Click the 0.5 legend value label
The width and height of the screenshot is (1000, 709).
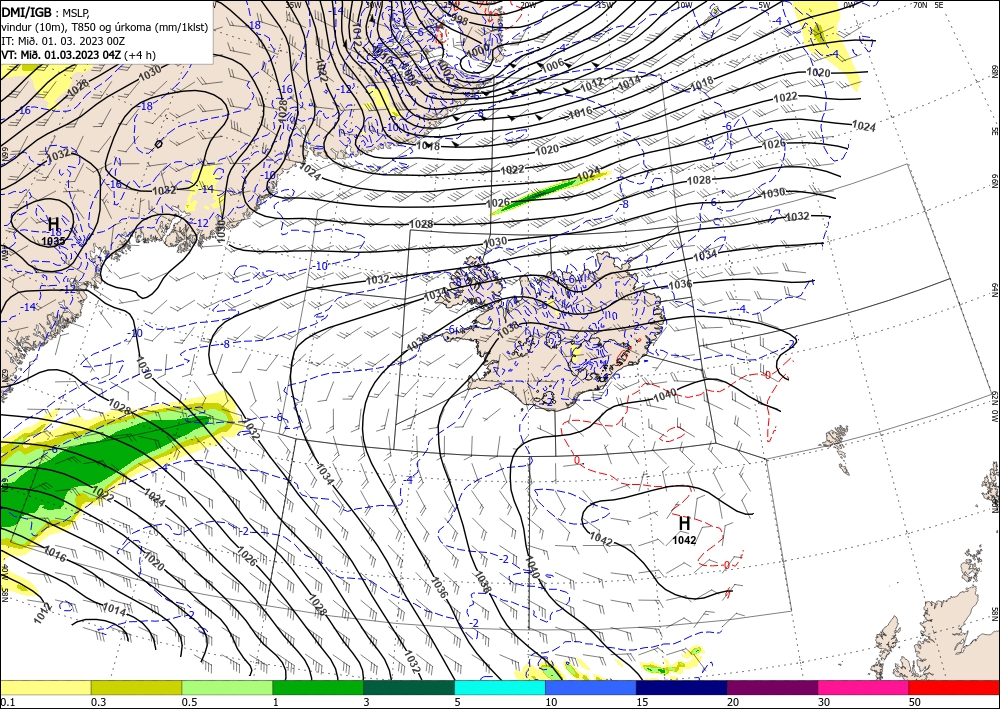189,702
